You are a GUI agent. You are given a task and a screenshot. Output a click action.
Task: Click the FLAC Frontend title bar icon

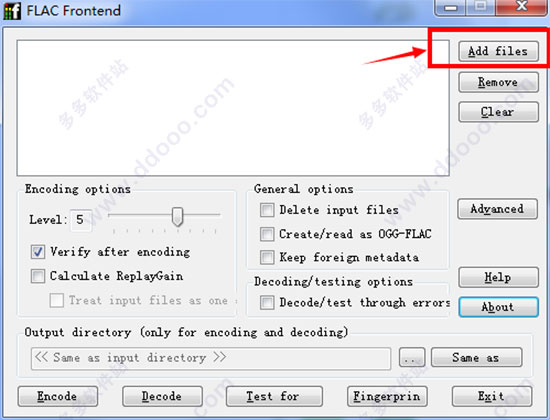pyautogui.click(x=12, y=11)
